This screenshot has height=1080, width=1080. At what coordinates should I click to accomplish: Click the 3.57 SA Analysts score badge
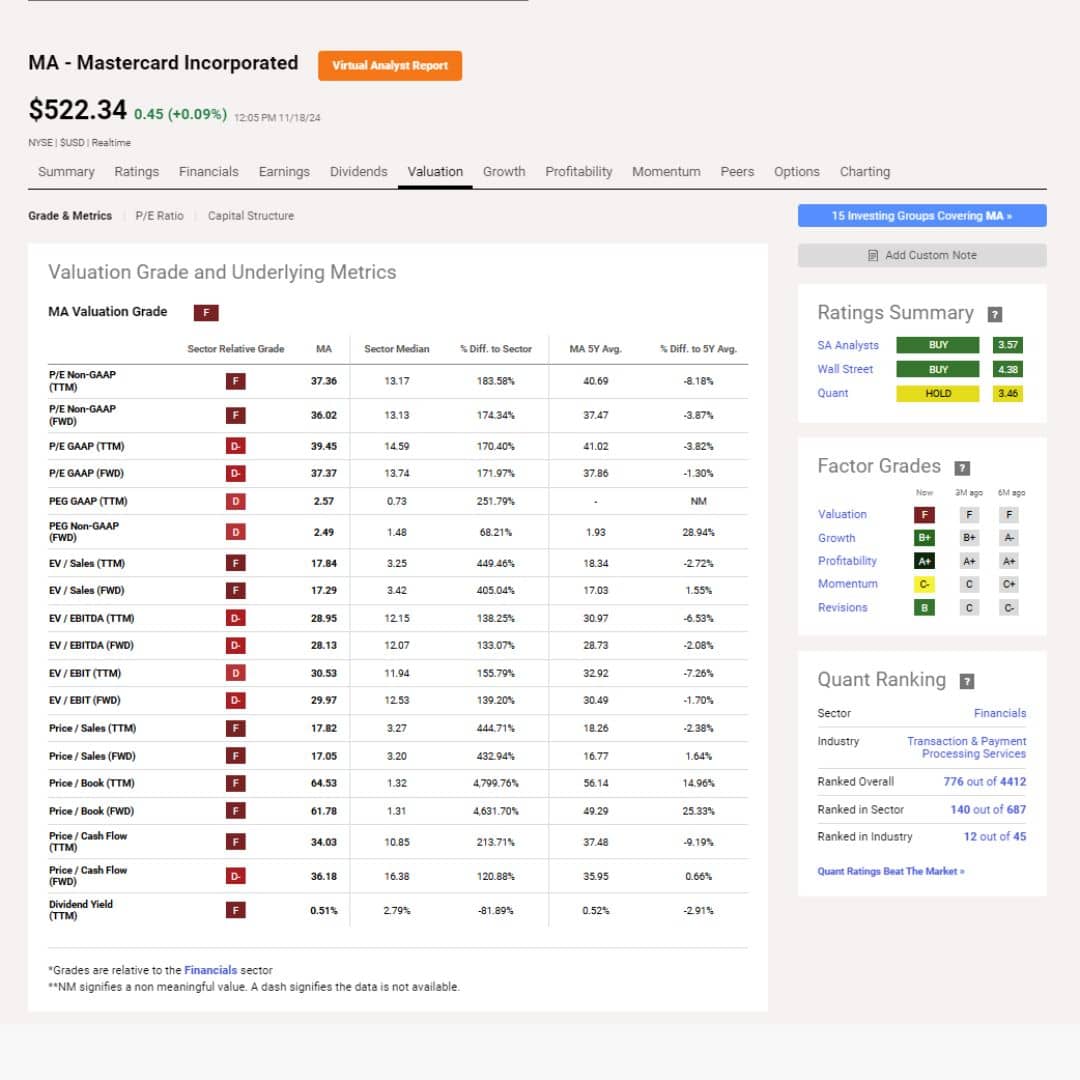pyautogui.click(x=1008, y=345)
